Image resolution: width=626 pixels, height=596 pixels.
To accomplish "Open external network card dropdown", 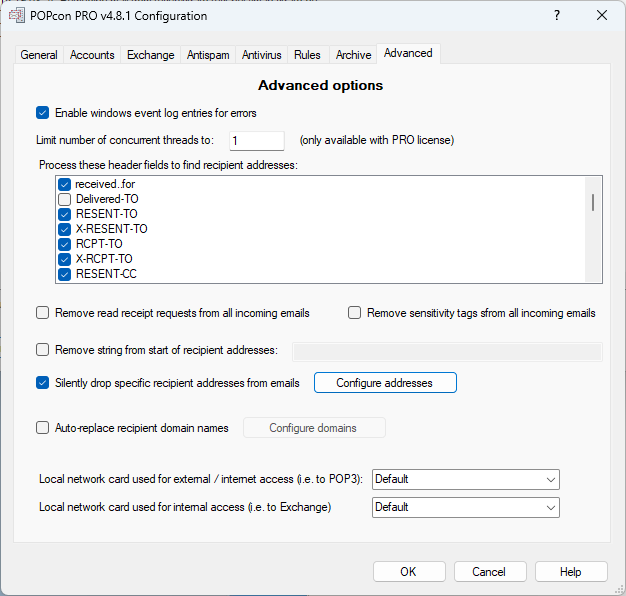I will coord(465,479).
